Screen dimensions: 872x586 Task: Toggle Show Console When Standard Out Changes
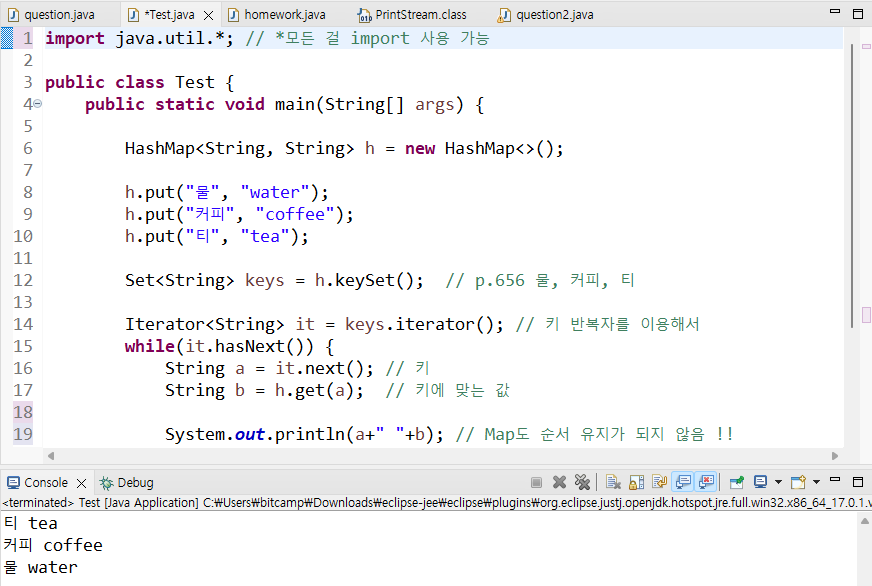pos(683,481)
